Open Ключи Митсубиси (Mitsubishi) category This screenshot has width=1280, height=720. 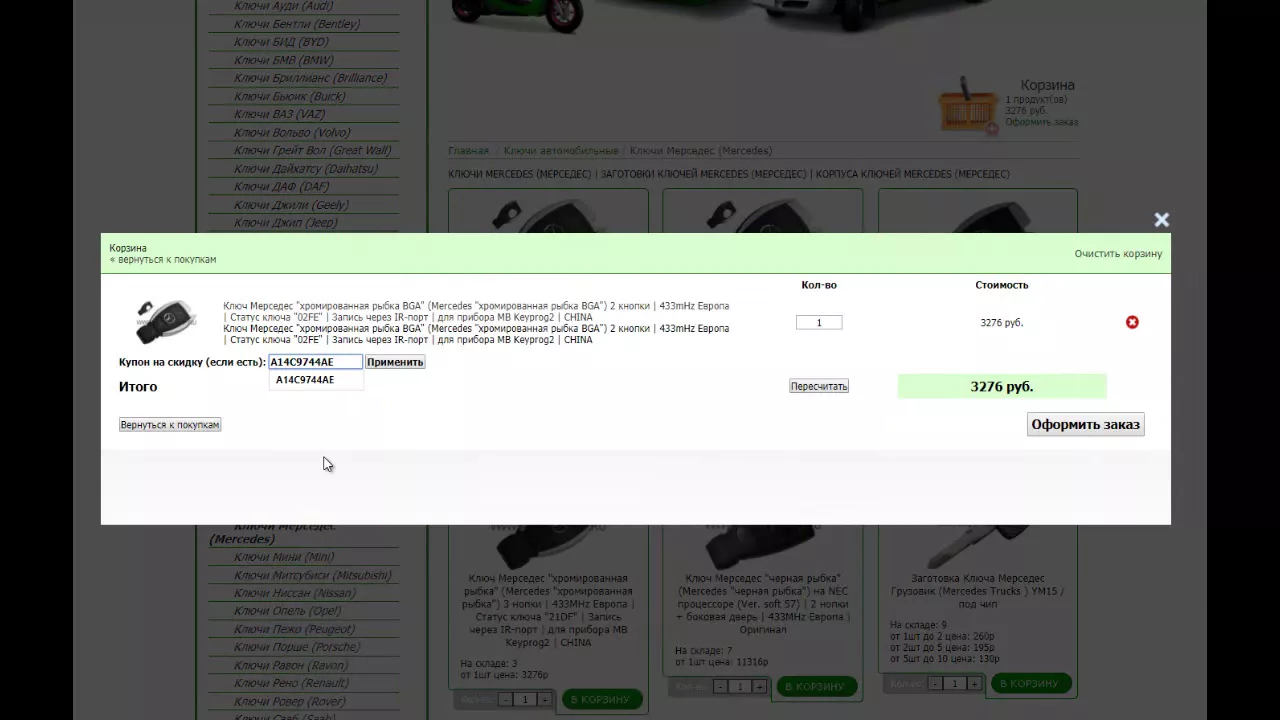click(313, 575)
